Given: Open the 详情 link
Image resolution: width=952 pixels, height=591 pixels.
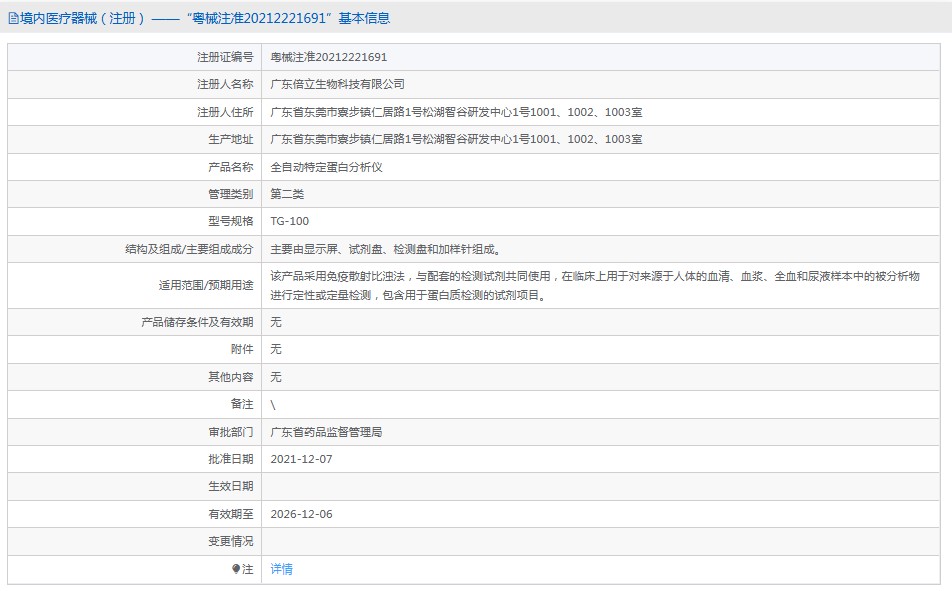Looking at the screenshot, I should [x=282, y=569].
